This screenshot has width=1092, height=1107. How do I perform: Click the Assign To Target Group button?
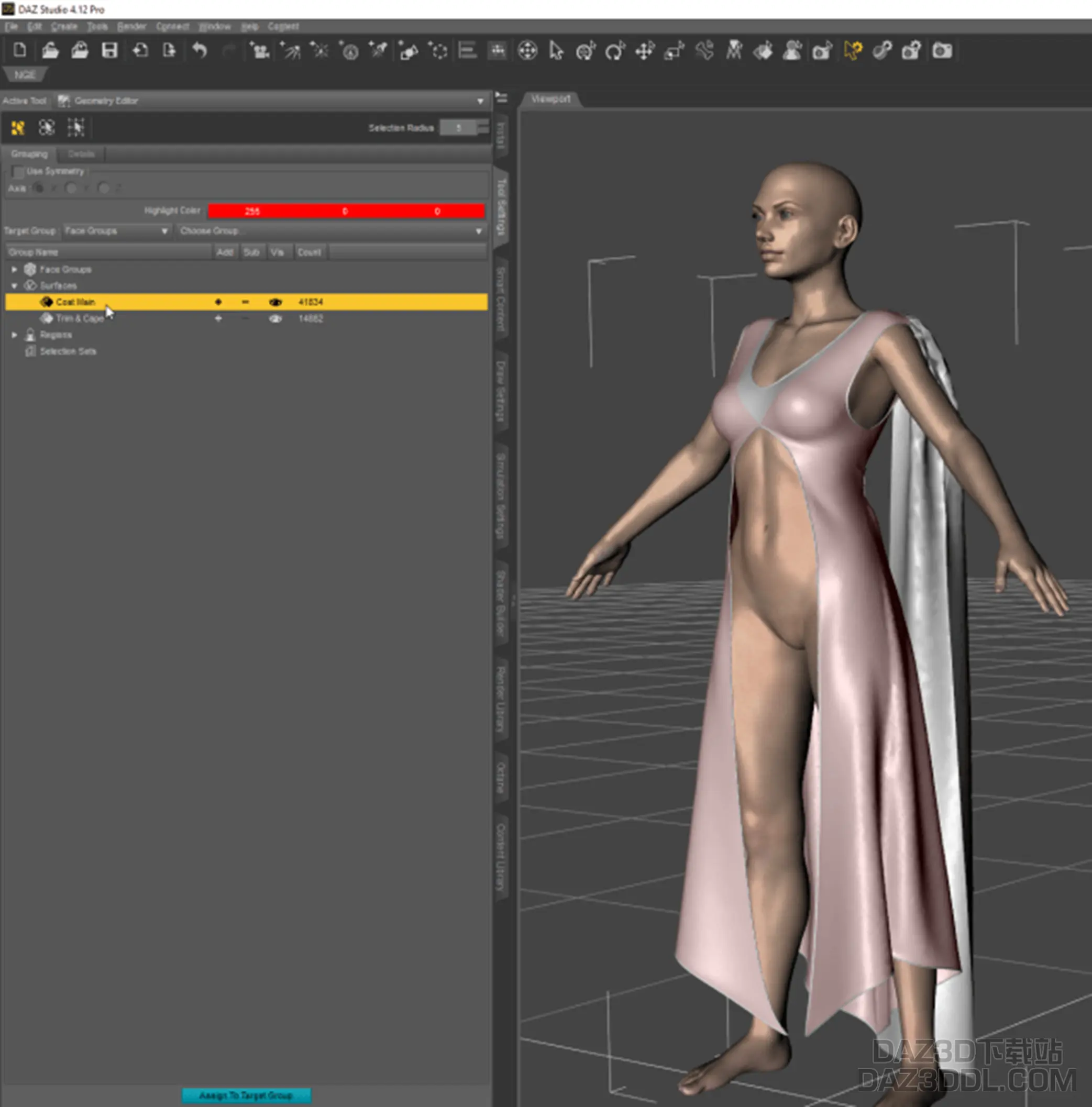(247, 1095)
